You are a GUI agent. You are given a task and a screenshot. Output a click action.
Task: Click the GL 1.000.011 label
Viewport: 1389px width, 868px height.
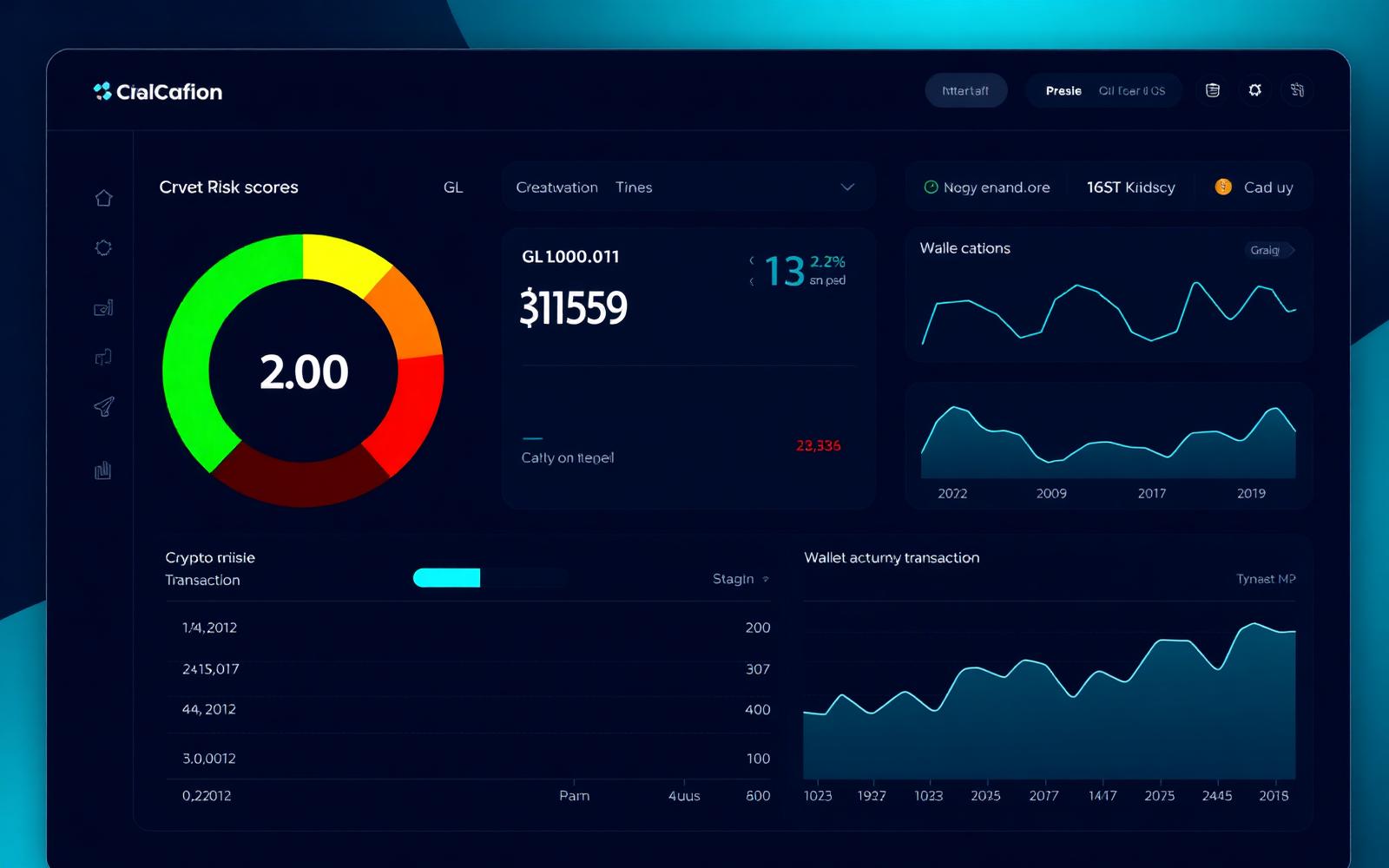[570, 257]
